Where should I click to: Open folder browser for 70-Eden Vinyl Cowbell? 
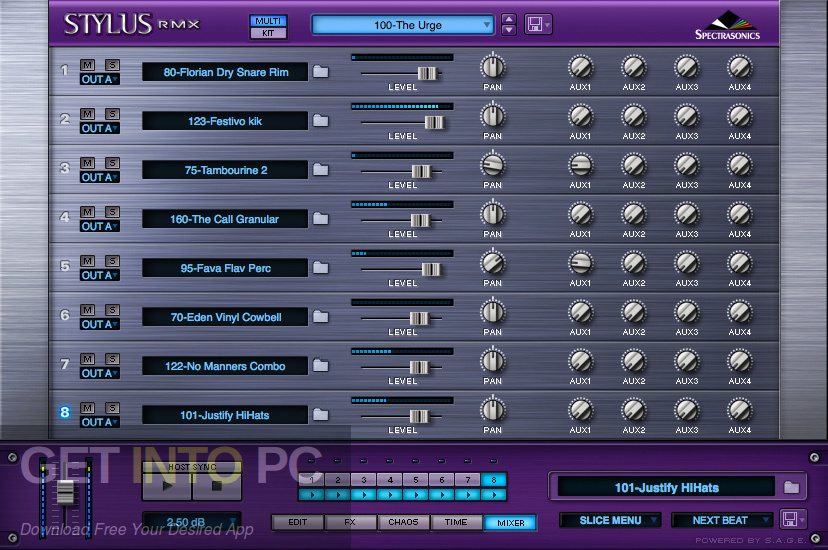coord(321,317)
